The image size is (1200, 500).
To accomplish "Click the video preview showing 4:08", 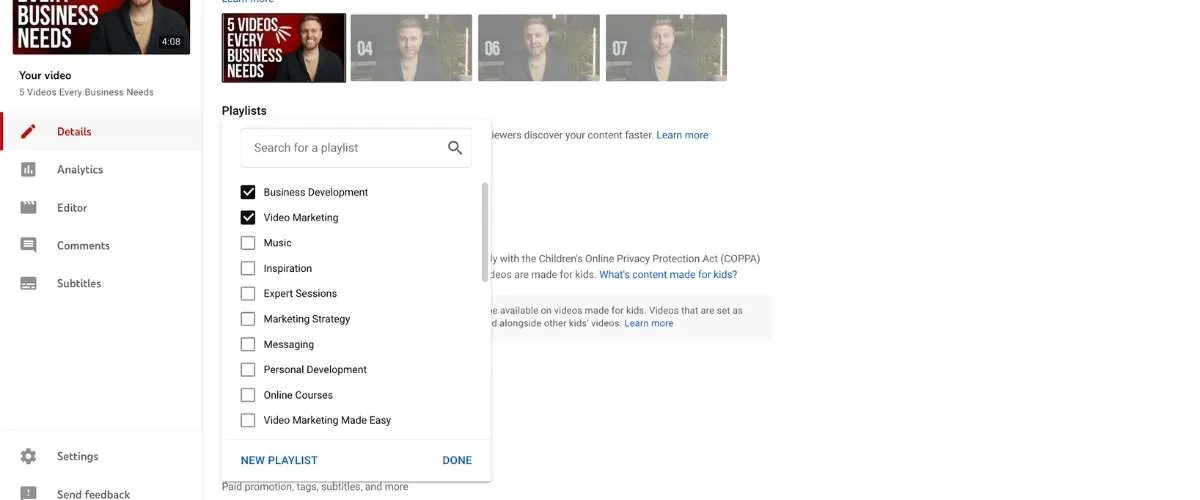I will coord(101,27).
